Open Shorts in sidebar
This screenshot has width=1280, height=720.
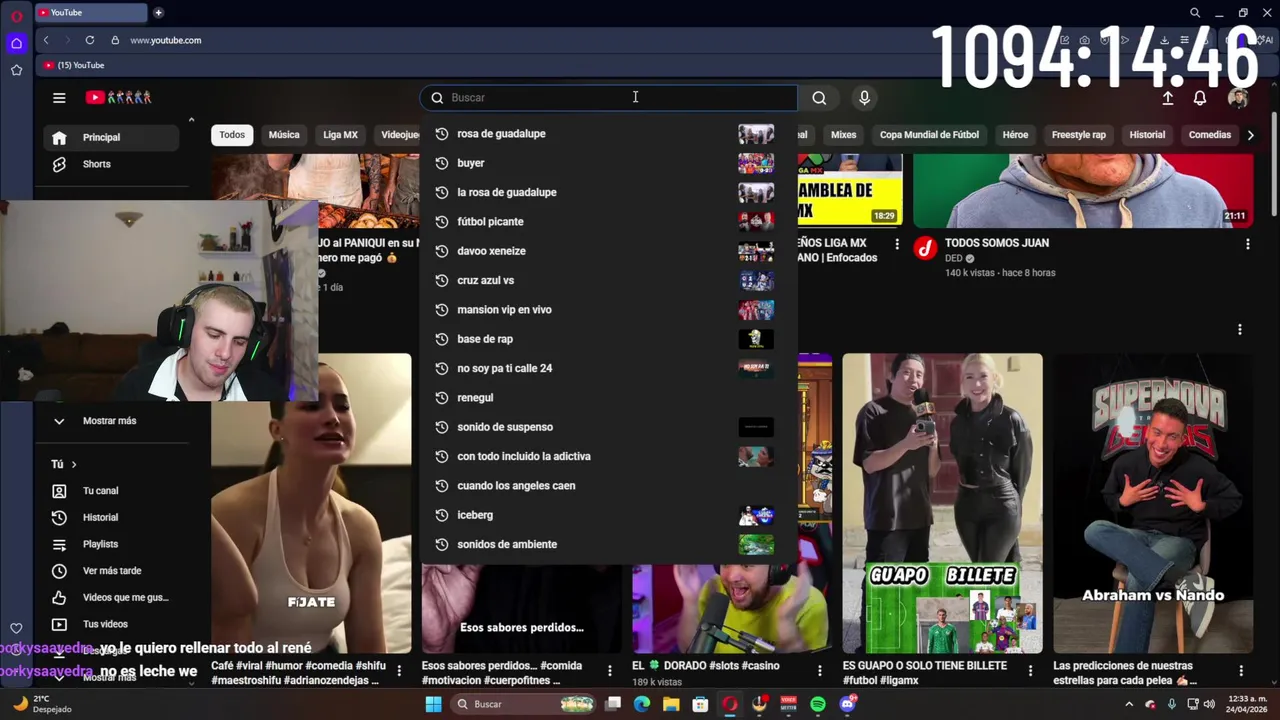click(x=111, y=164)
